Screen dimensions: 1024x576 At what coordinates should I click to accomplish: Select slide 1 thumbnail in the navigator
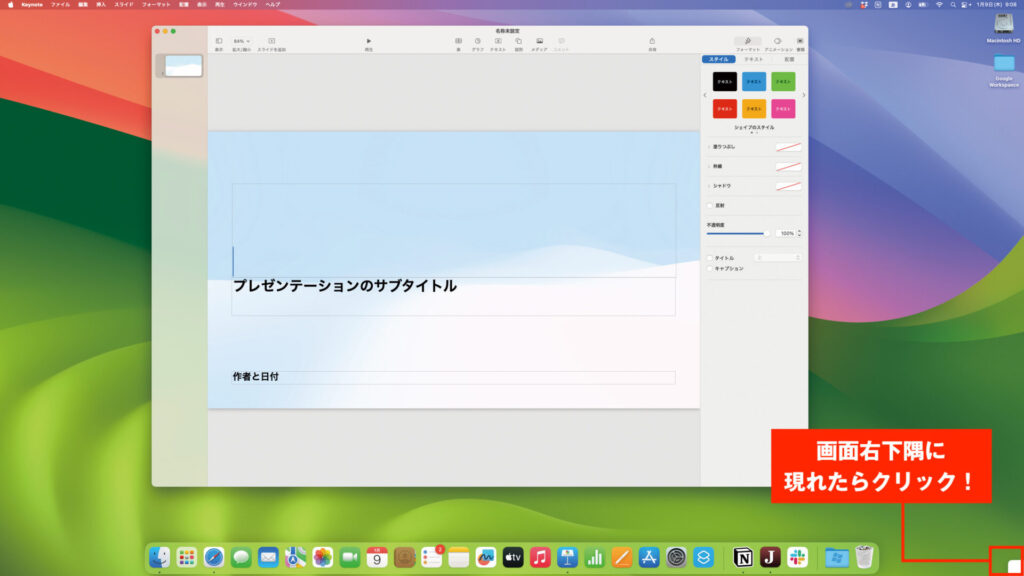[x=184, y=65]
